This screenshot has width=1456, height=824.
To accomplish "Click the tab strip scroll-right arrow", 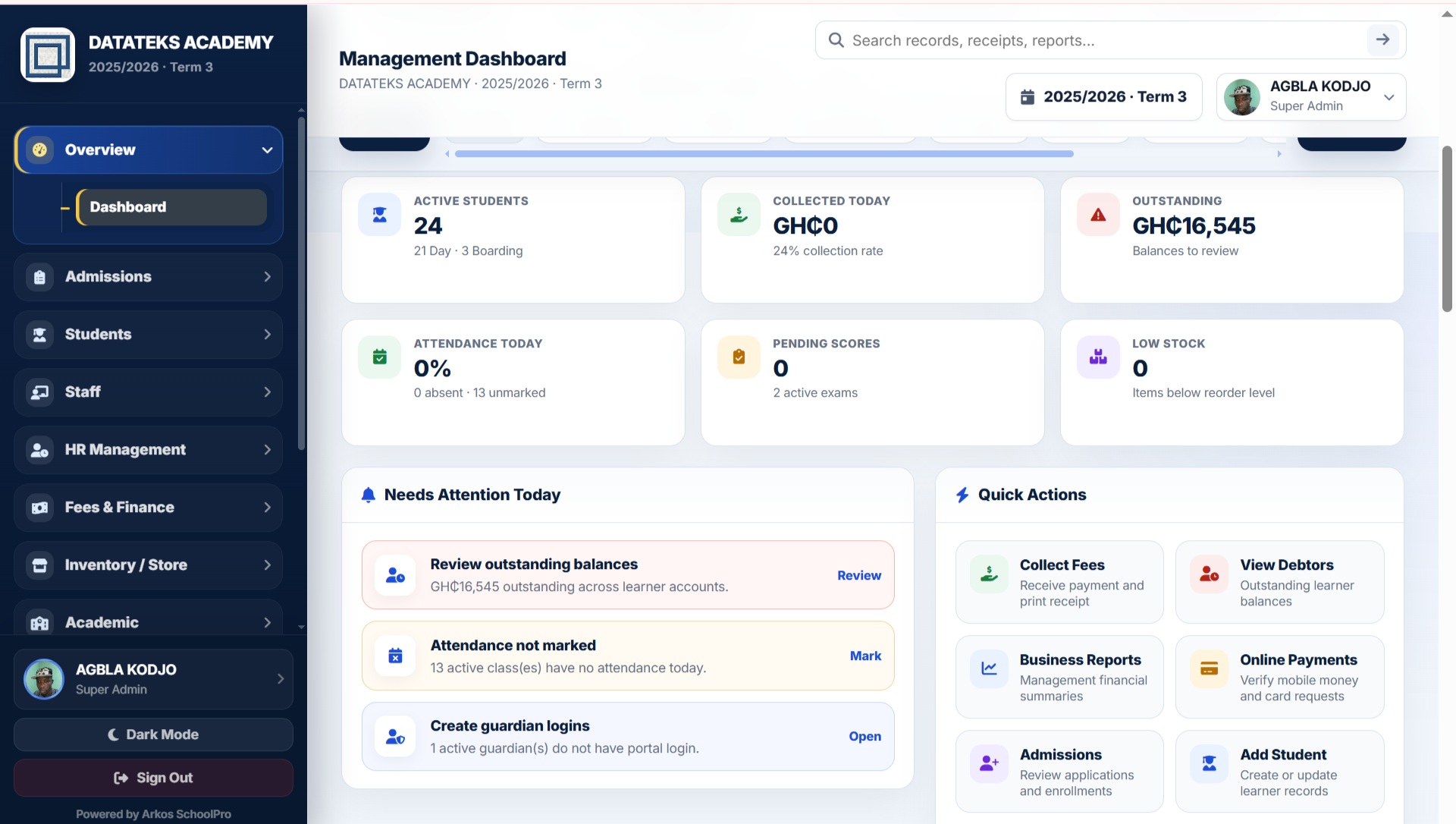I will (1279, 154).
